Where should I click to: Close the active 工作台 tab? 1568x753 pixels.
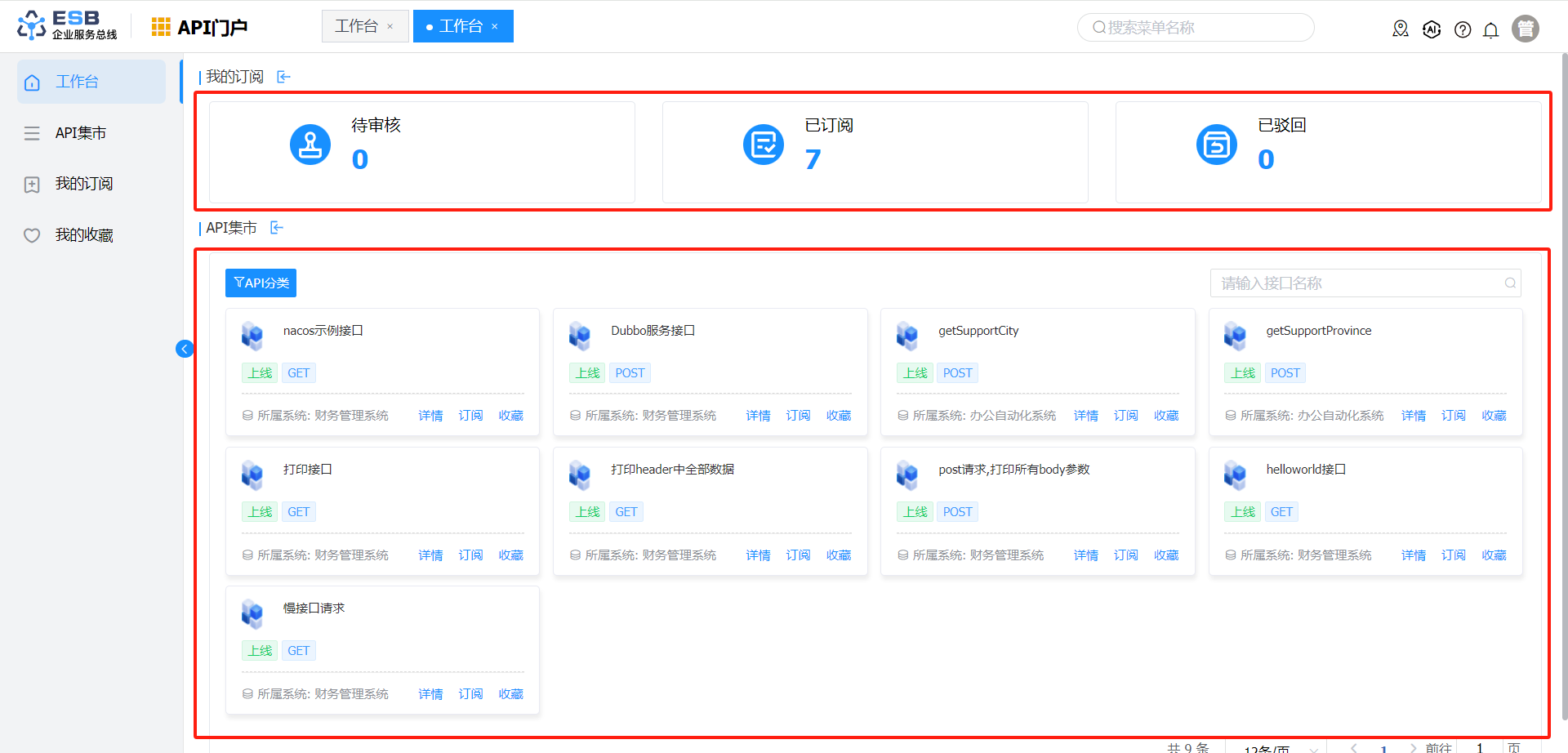(495, 27)
